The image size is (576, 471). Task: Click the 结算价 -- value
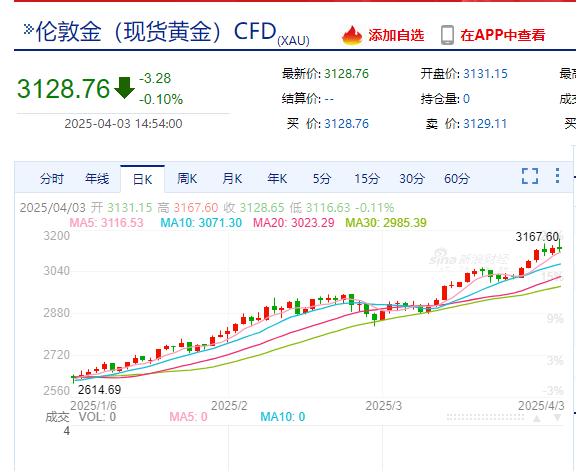coord(329,99)
